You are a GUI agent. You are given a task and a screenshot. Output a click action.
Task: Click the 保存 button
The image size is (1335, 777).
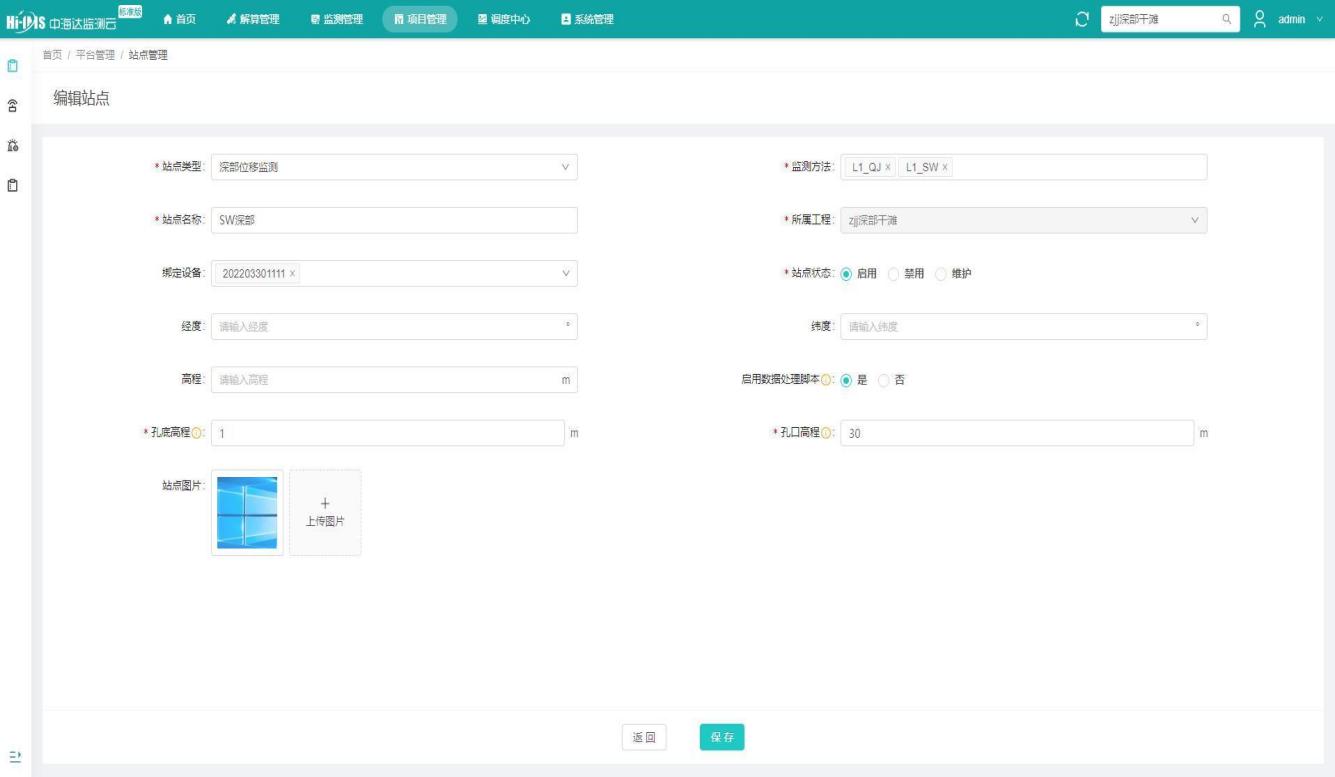coord(722,737)
